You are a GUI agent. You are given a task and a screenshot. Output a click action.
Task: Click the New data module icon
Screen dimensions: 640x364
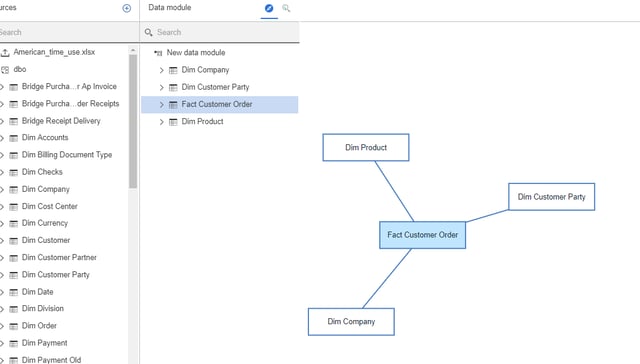pyautogui.click(x=158, y=53)
